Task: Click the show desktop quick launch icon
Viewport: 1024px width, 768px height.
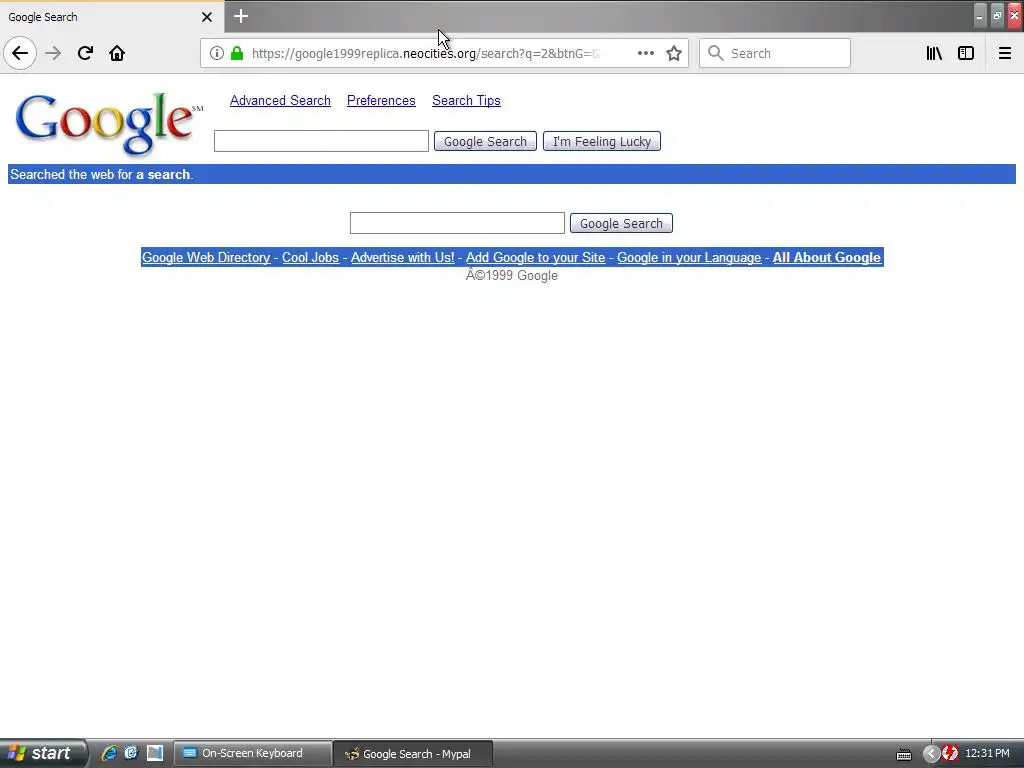Action: 155,754
